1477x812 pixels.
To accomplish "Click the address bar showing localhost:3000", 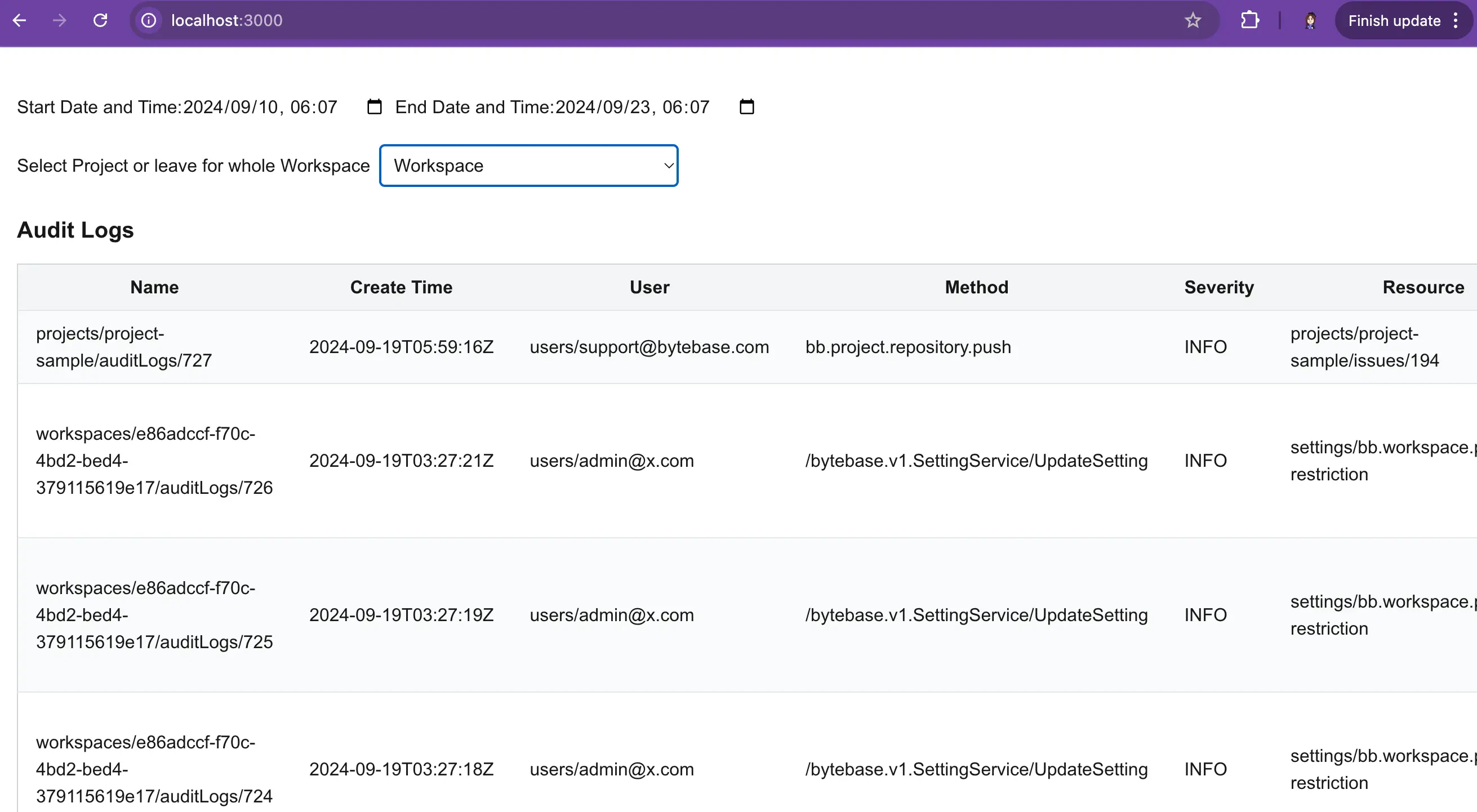I will tap(227, 20).
